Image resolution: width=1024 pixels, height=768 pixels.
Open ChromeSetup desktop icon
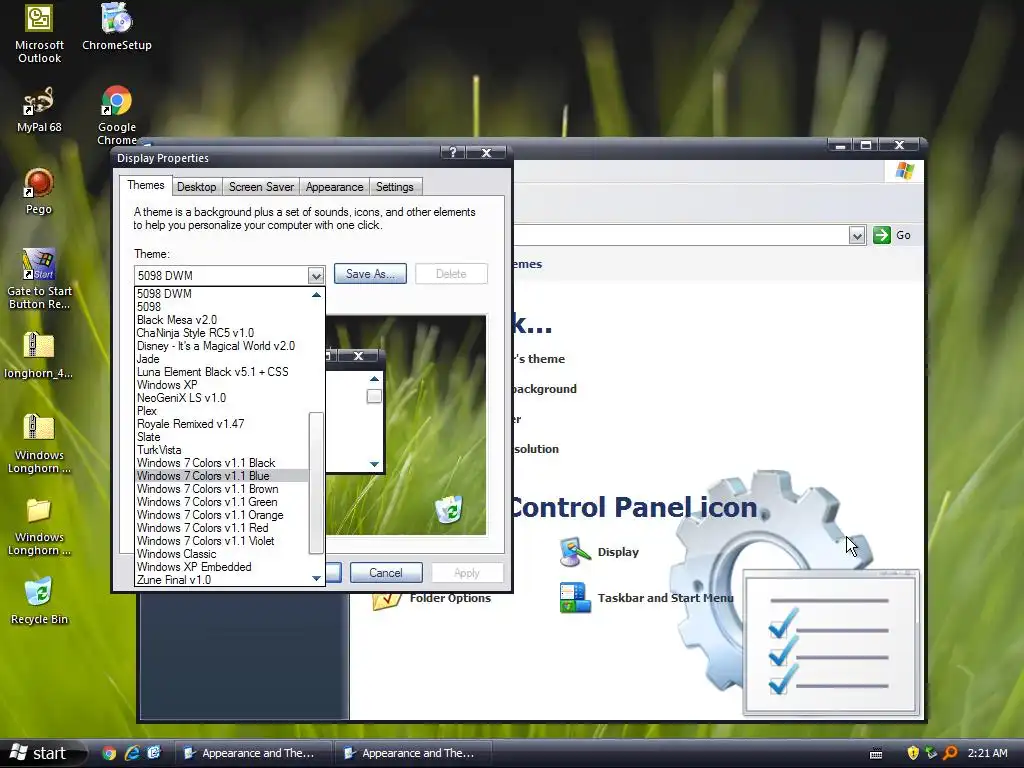pos(117,27)
